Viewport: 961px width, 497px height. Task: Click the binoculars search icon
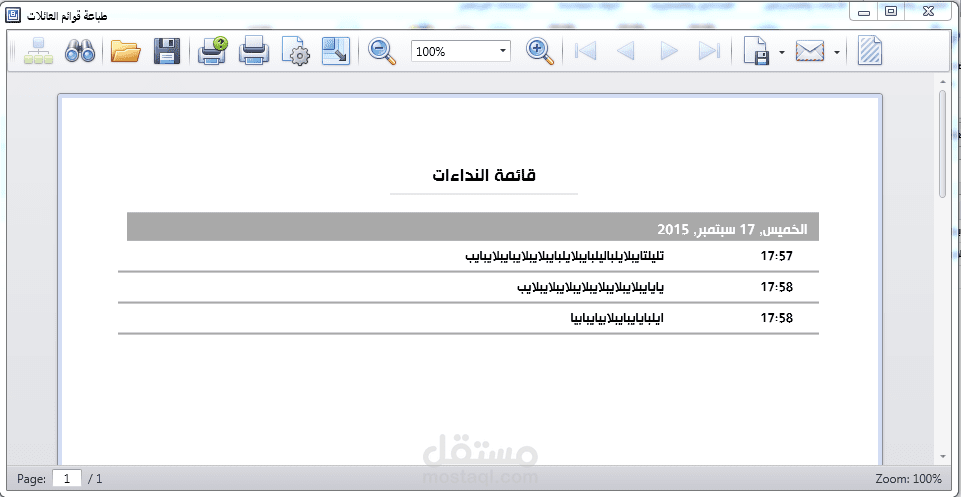80,51
